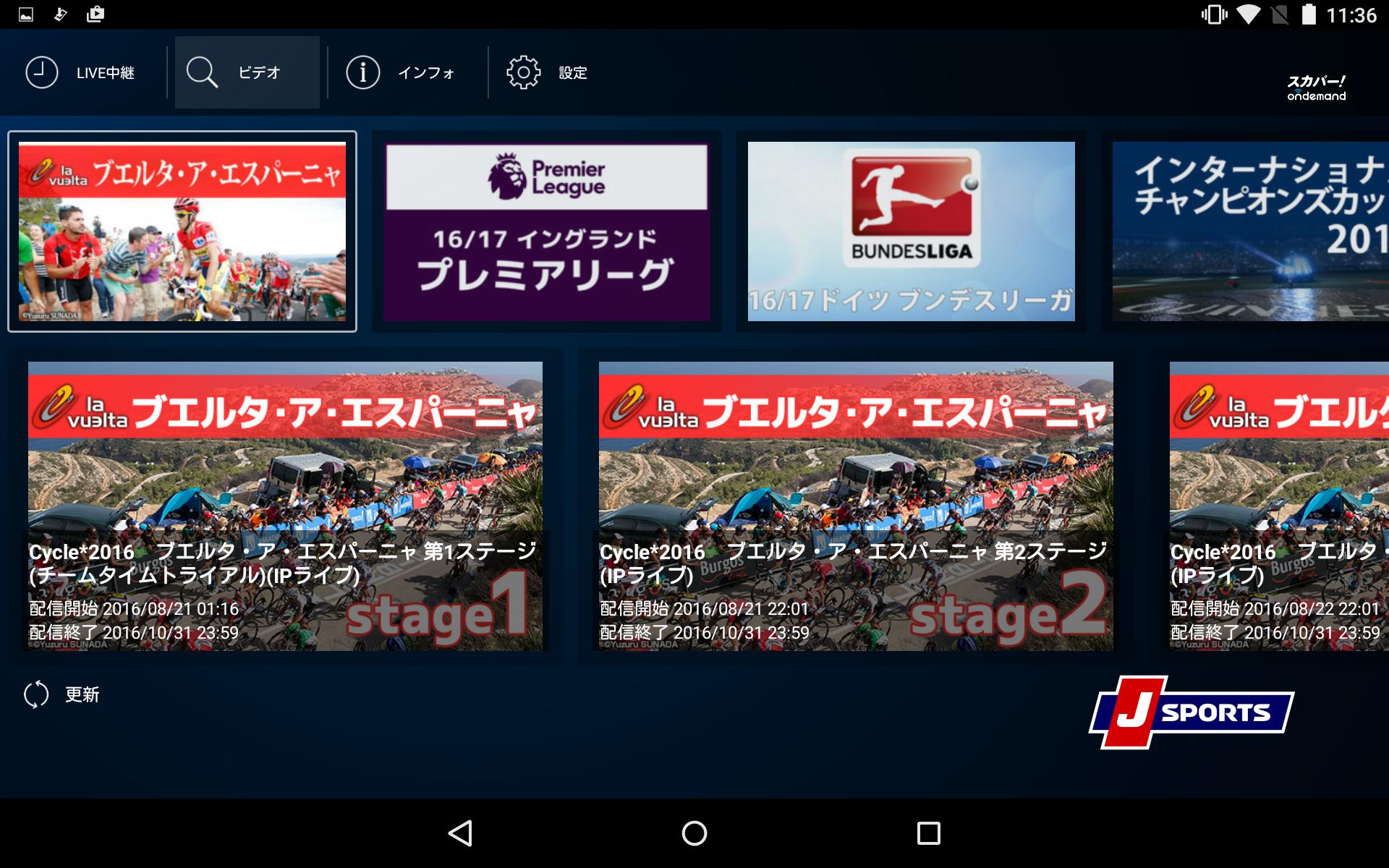
Task: Open the LIVE中継 clock icon
Action: pyautogui.click(x=42, y=72)
